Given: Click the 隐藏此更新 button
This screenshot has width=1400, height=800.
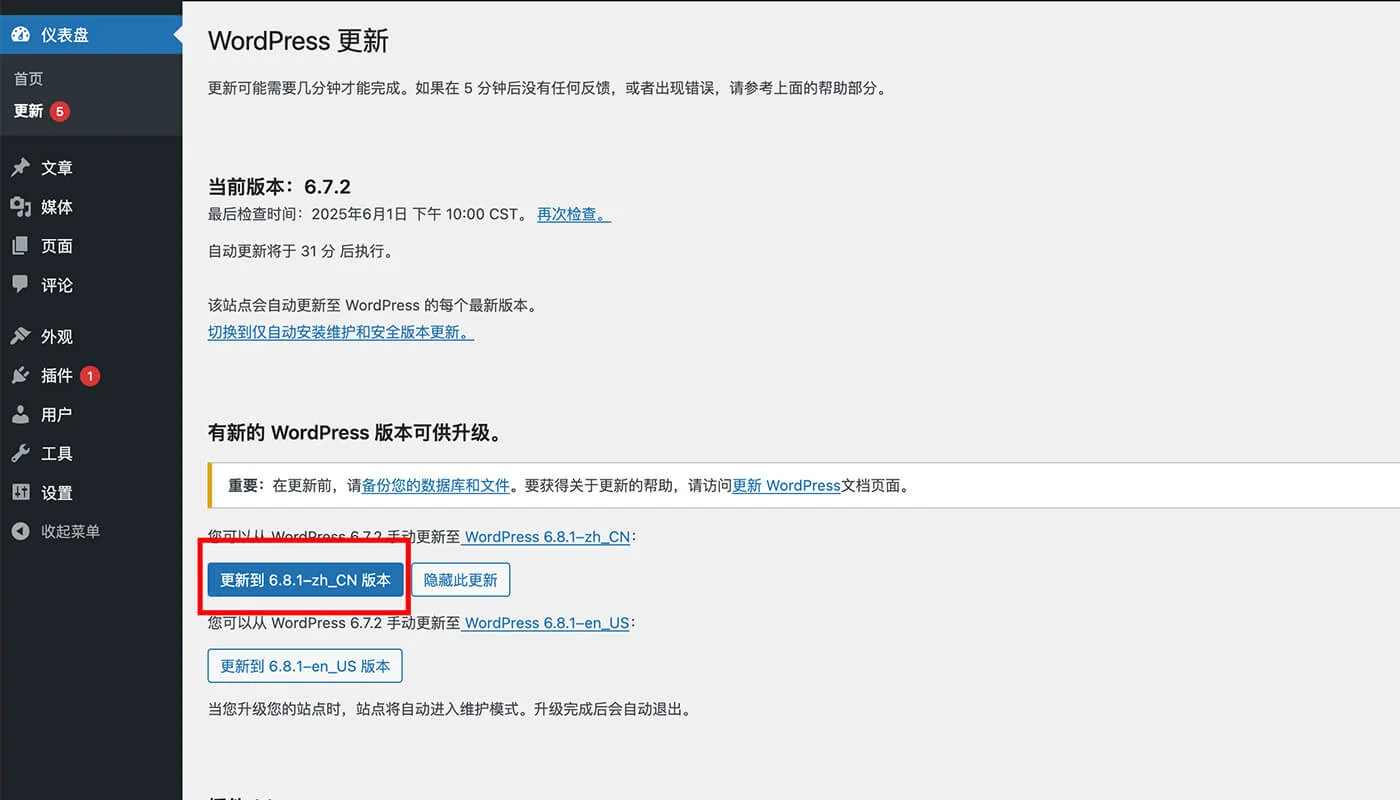Looking at the screenshot, I should pyautogui.click(x=460, y=578).
